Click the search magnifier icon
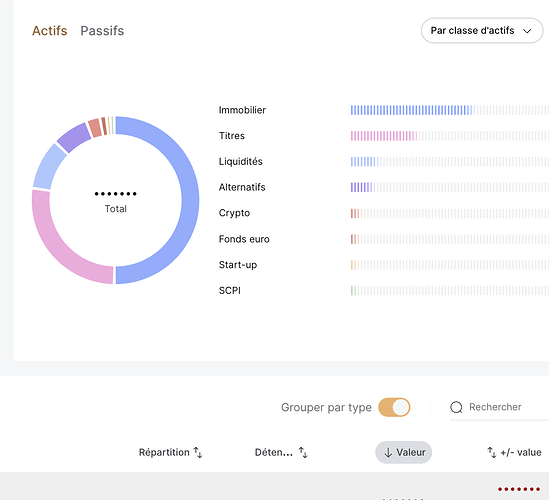 [x=456, y=407]
